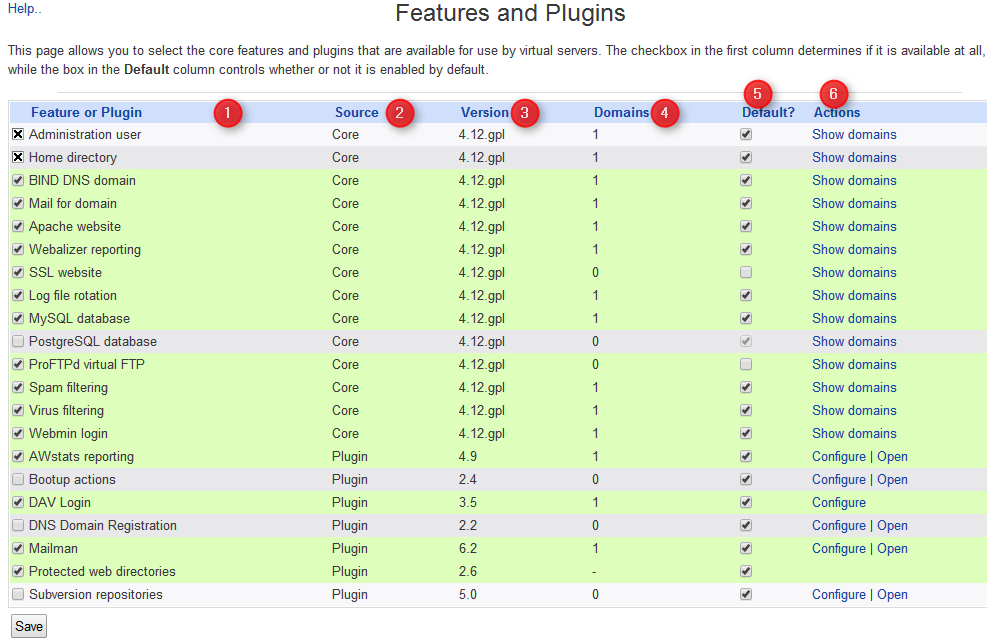The image size is (987, 640).
Task: Show domains for Apache website
Action: click(853, 227)
